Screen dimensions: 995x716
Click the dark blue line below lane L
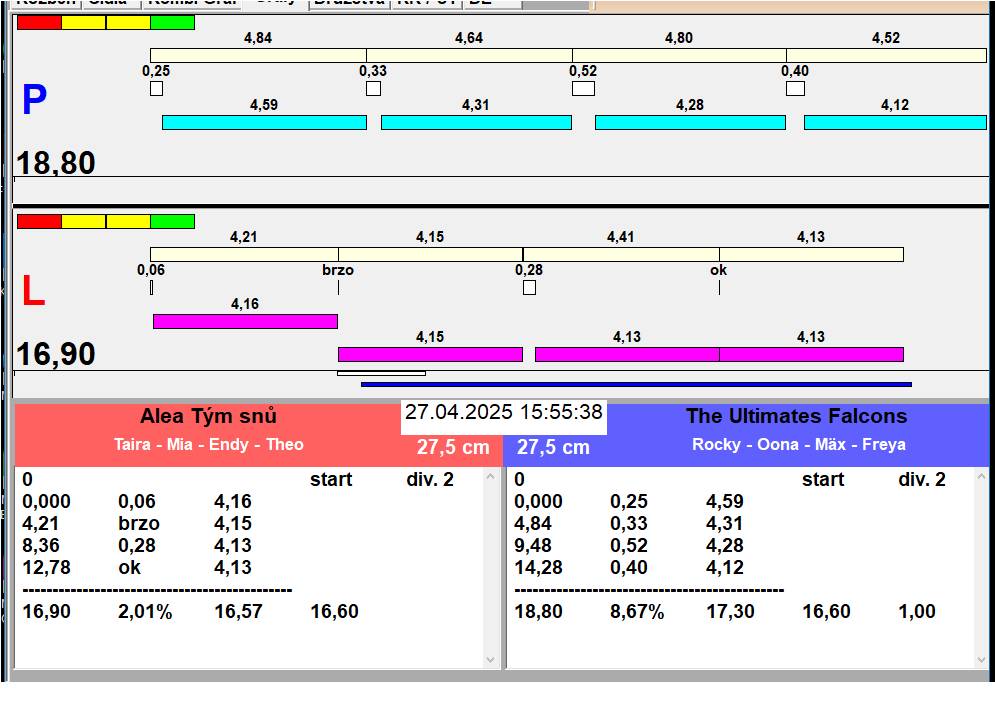coord(636,384)
